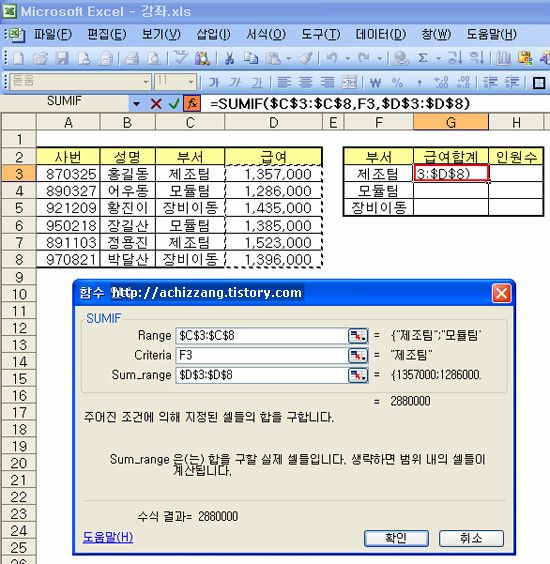
Task: Click the AutoSum sigma icon
Action: pos(423,58)
